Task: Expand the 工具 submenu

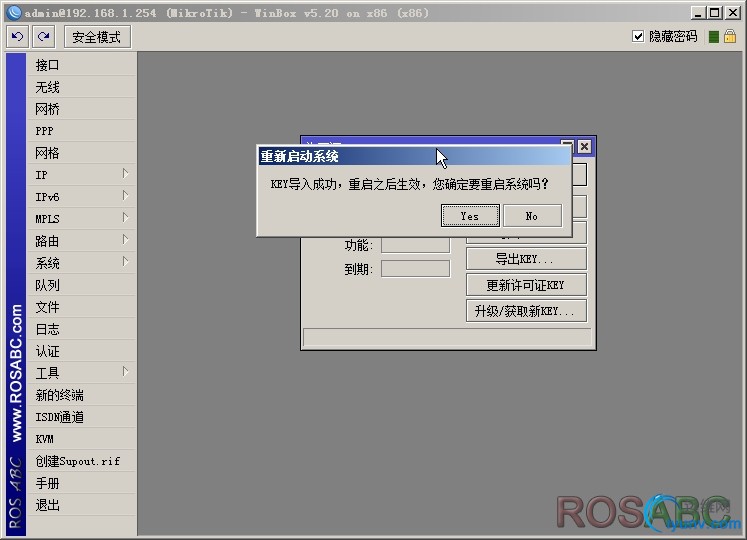Action: click(125, 371)
